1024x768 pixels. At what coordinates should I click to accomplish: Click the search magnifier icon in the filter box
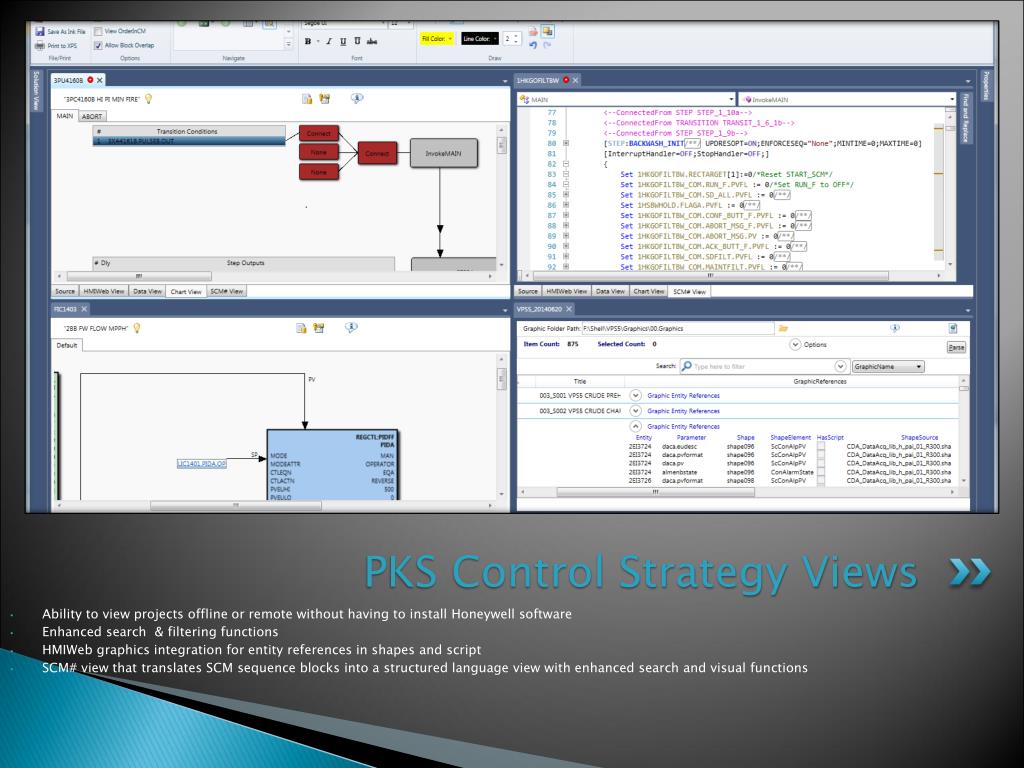[686, 366]
